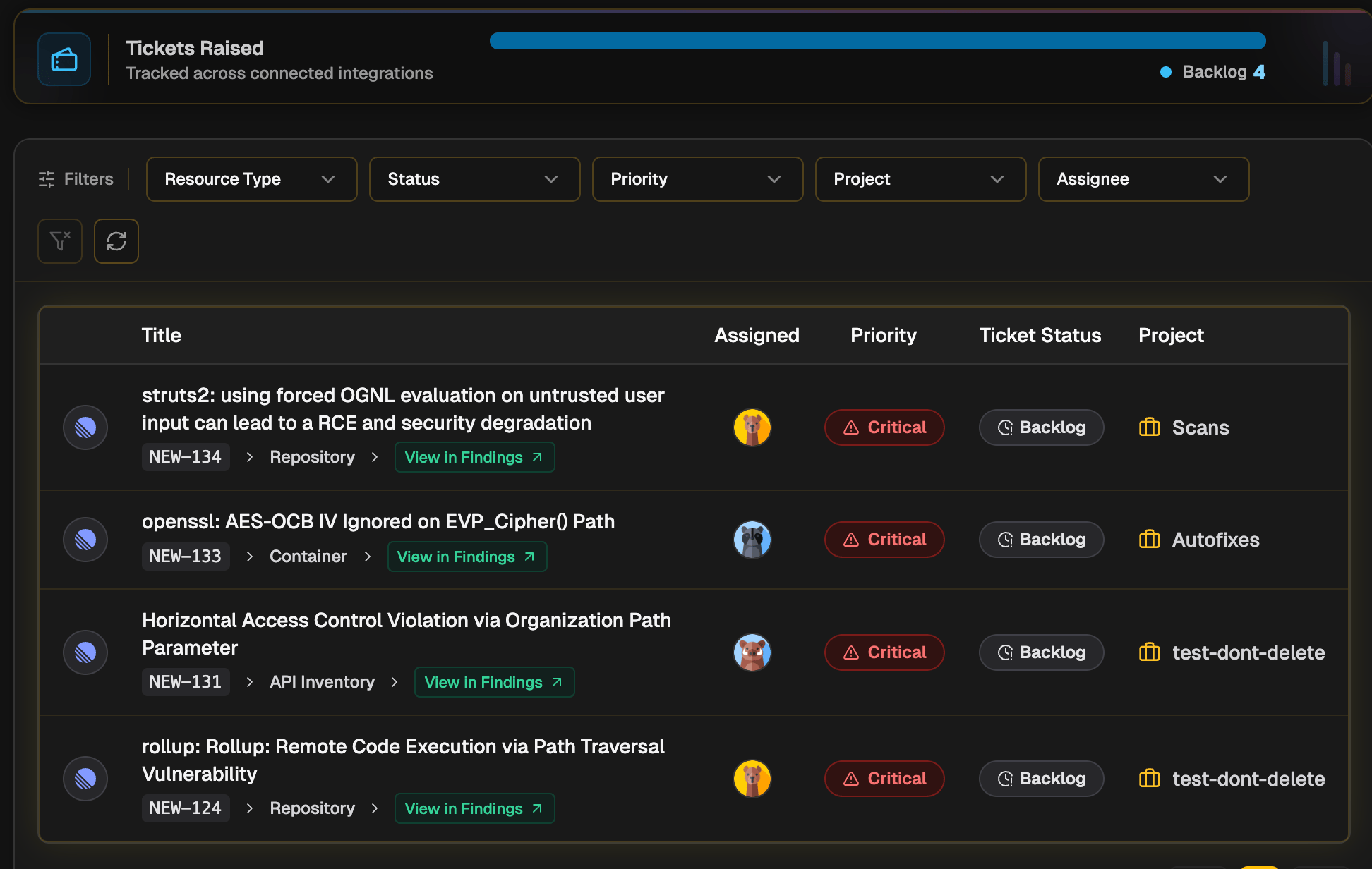Click the Priority column header in table
Viewport: 1372px width, 869px height.
[884, 336]
